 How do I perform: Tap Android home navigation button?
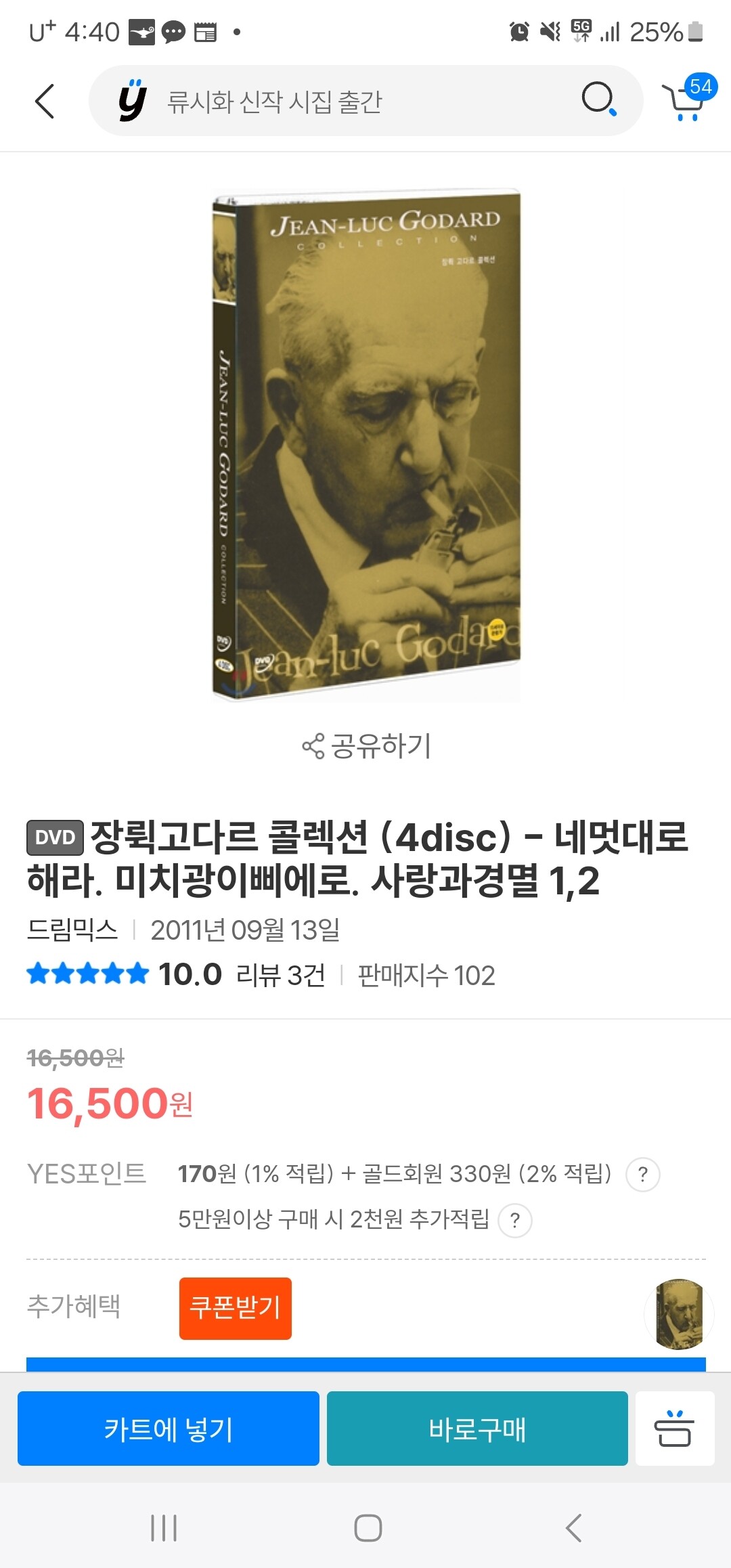click(368, 1528)
